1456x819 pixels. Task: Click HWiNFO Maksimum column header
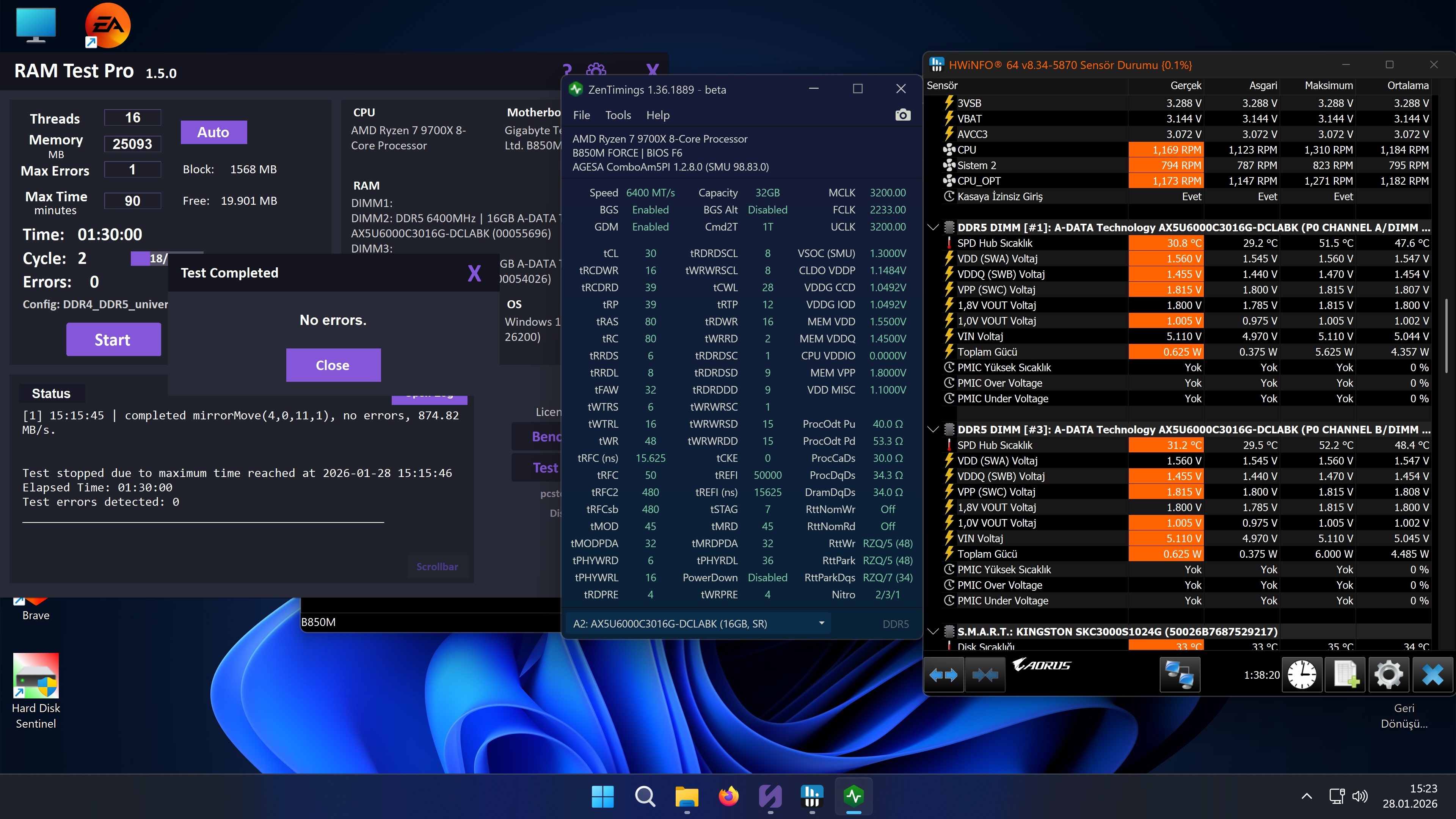1318,85
